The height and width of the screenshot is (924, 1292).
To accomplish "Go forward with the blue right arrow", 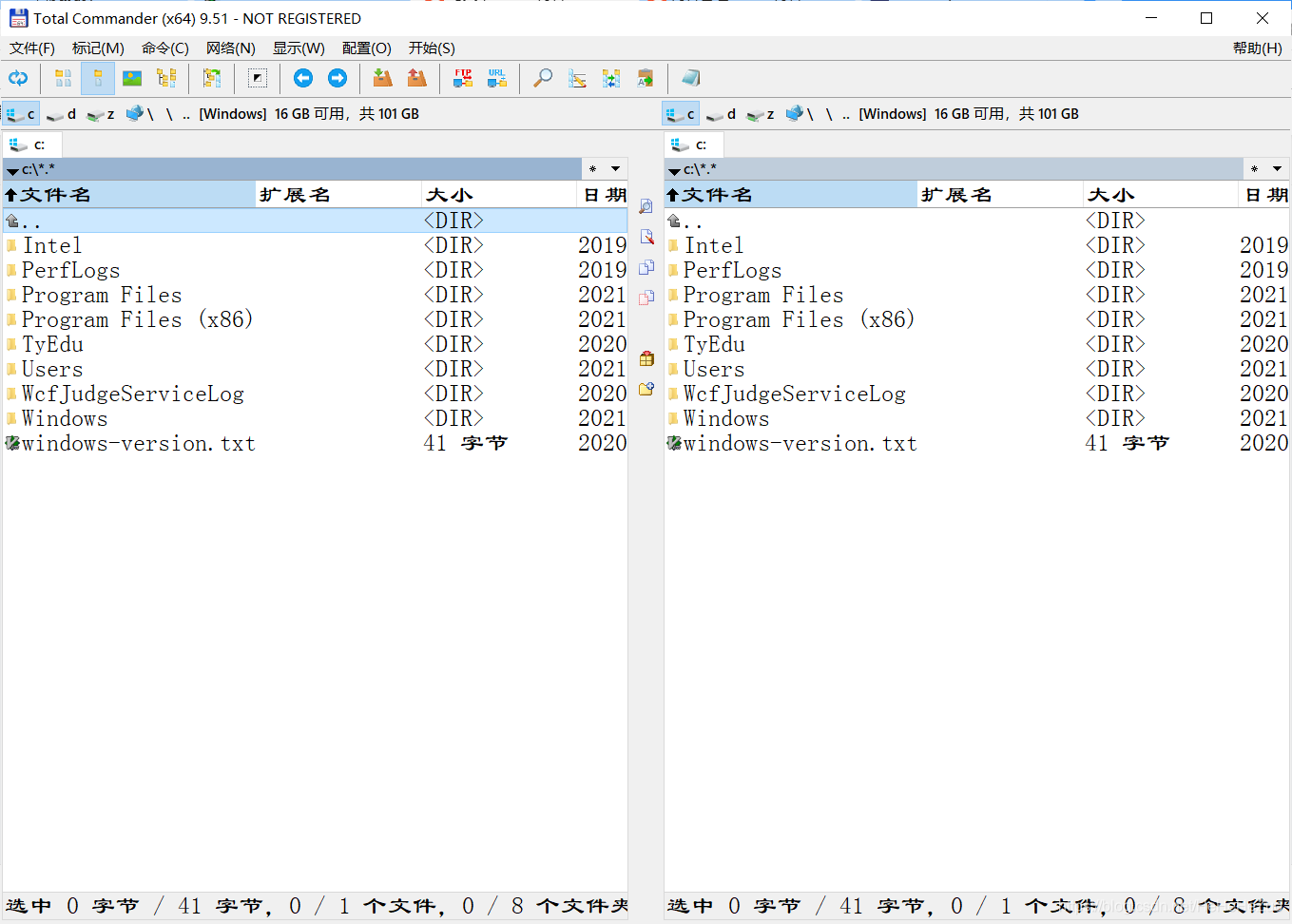I will (x=337, y=78).
